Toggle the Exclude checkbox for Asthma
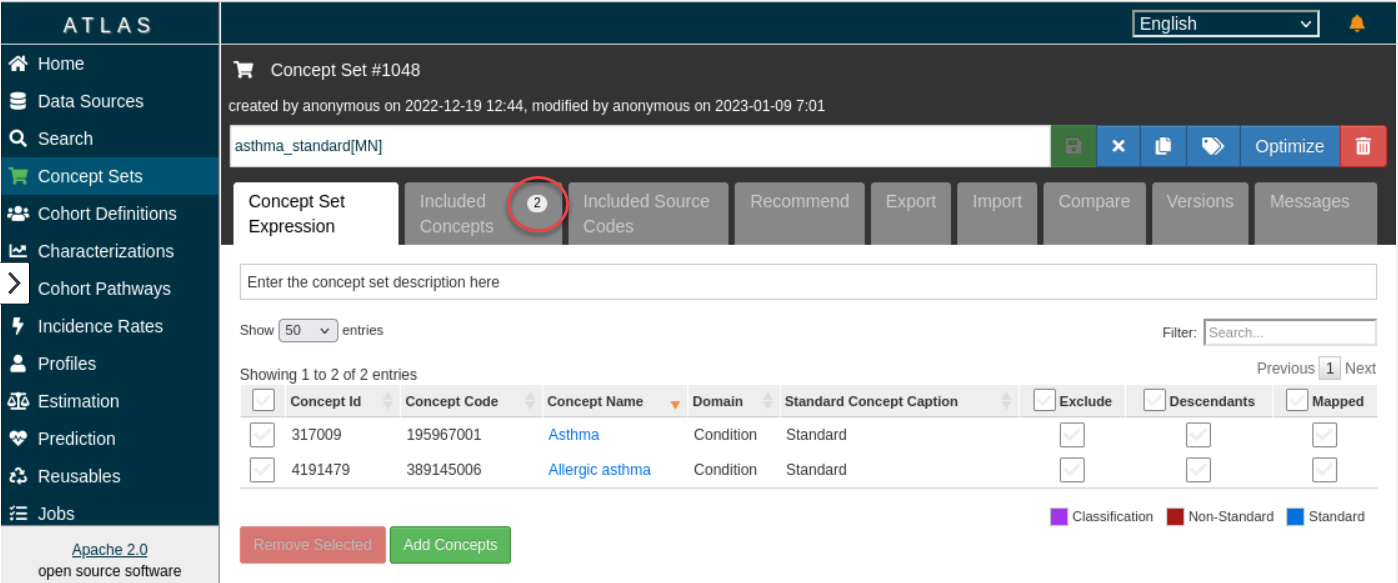This screenshot has width=1398, height=583. point(1072,435)
